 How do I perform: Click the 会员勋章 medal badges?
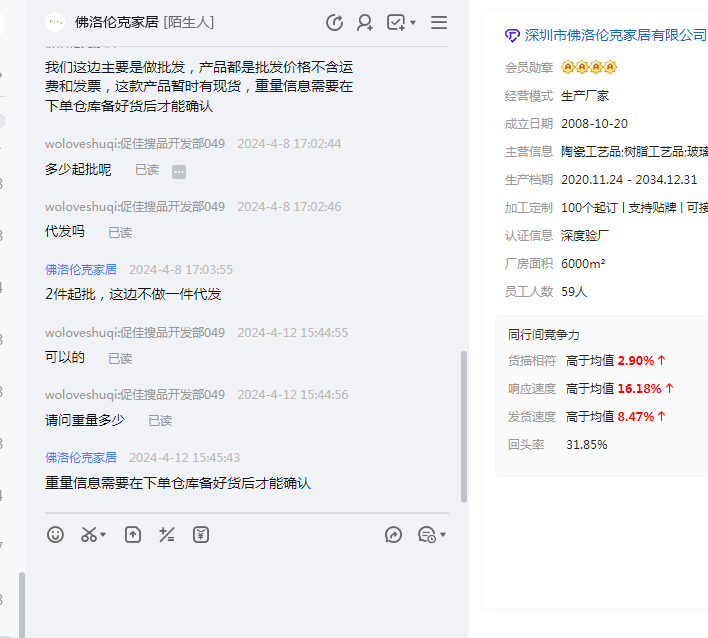pos(589,68)
